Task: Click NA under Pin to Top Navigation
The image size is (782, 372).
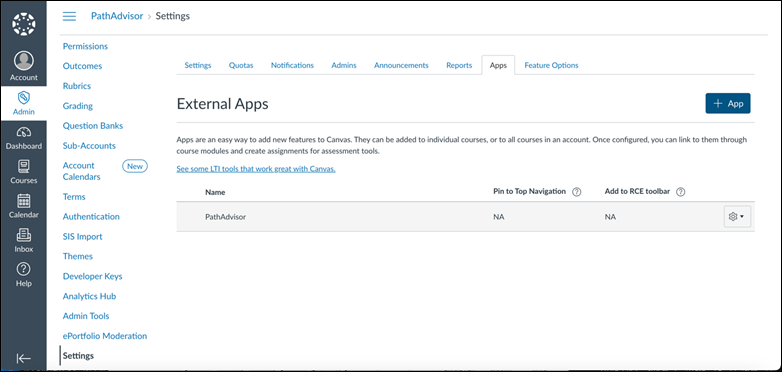Action: pyautogui.click(x=499, y=217)
